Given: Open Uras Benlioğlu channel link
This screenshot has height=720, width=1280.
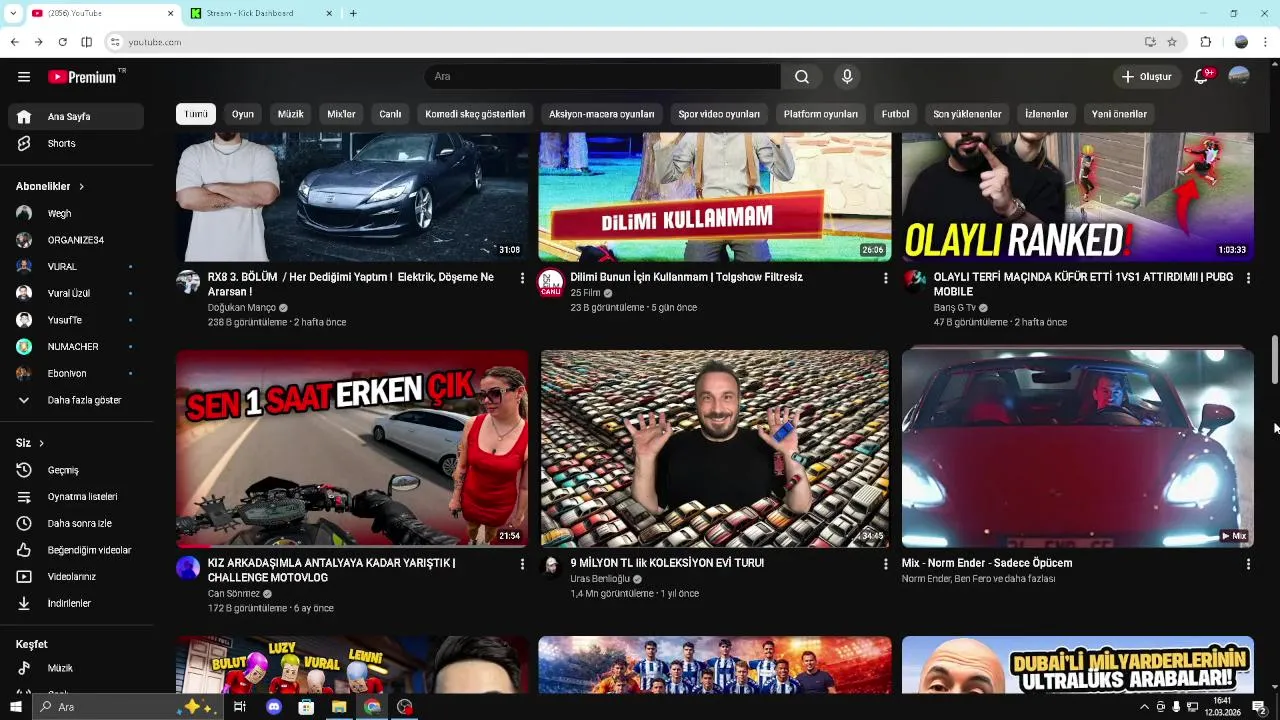Looking at the screenshot, I should click(600, 579).
